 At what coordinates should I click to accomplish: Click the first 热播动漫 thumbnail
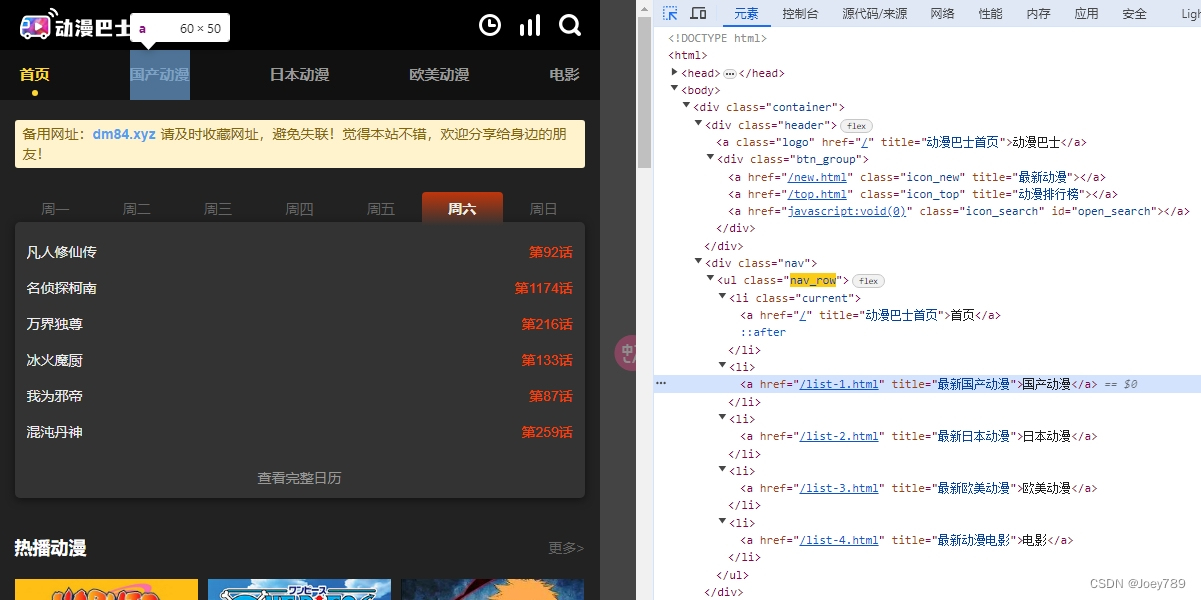(x=106, y=589)
